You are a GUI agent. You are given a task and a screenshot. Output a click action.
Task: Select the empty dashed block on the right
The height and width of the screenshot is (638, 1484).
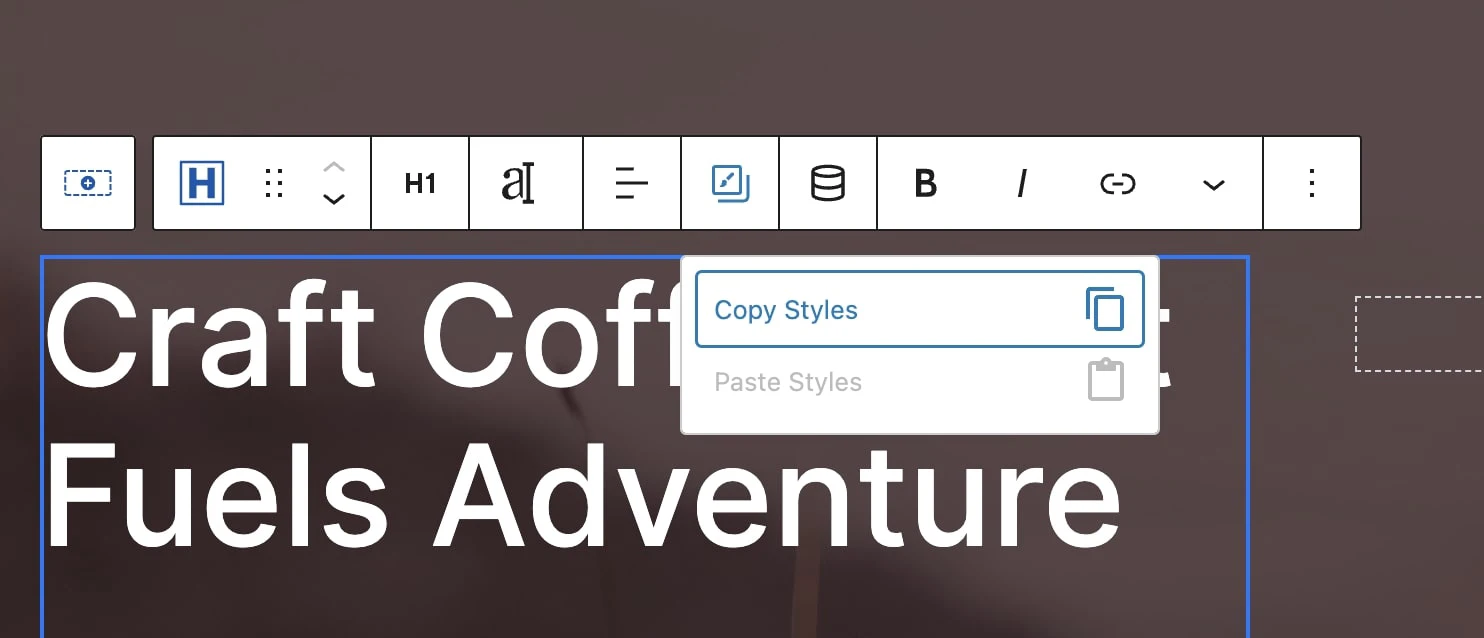pos(1420,334)
